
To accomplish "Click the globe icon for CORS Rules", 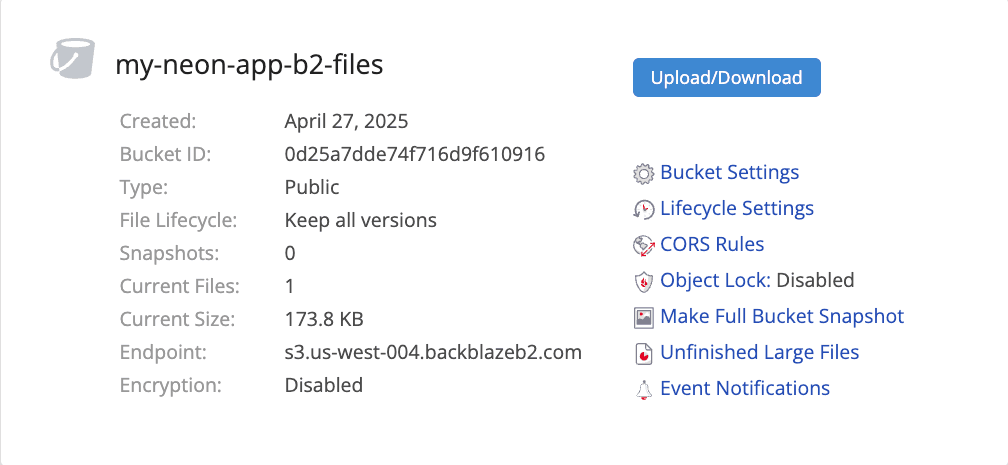I will click(644, 246).
